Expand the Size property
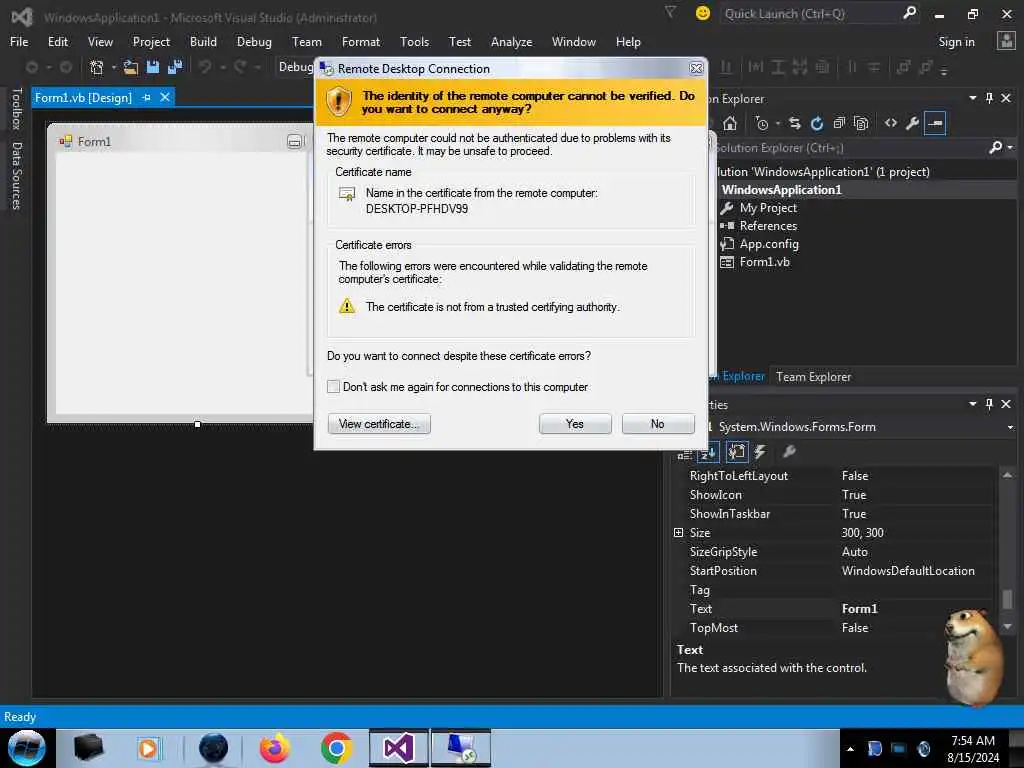The height and width of the screenshot is (768, 1024). click(x=679, y=533)
